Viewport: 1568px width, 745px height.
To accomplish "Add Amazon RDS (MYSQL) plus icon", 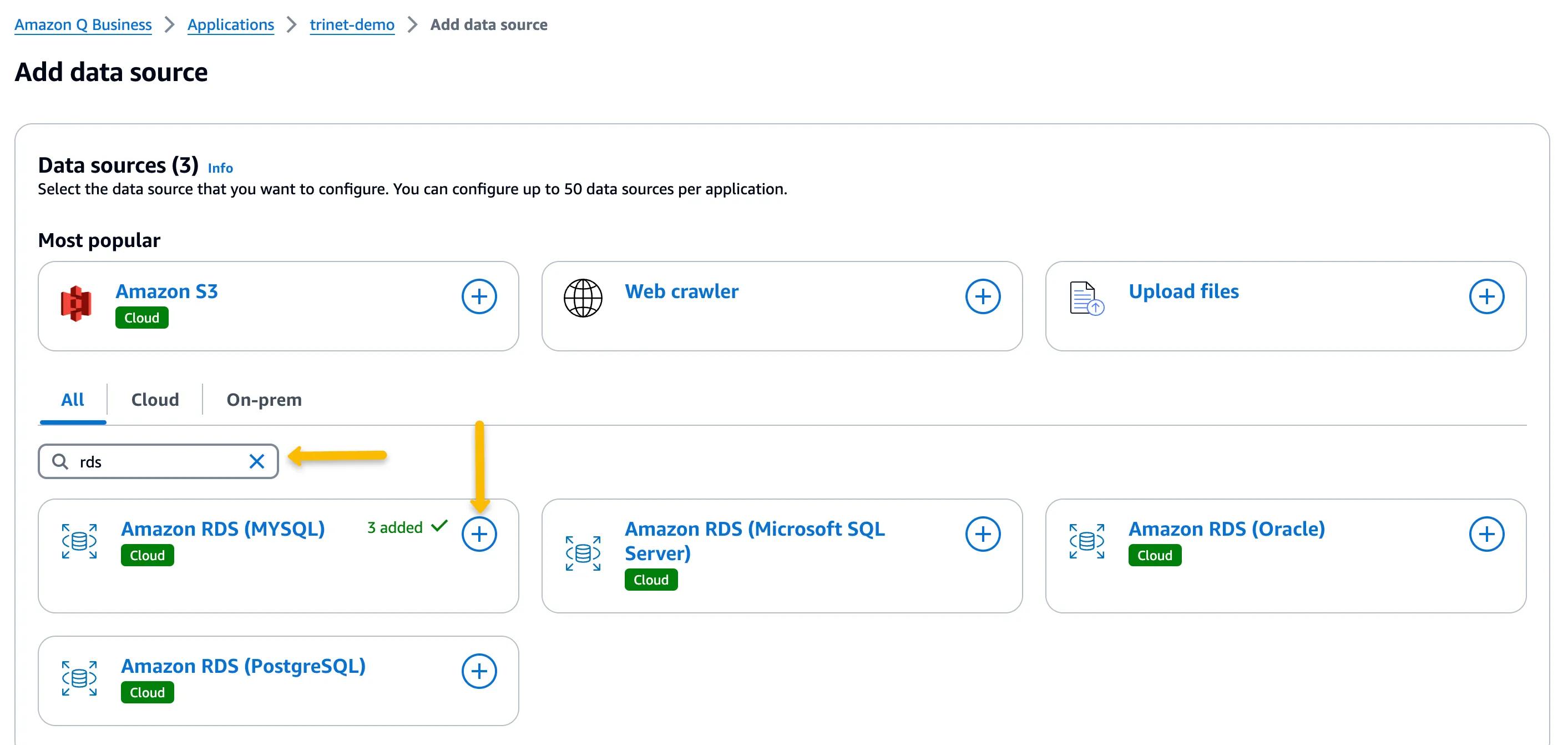I will click(479, 534).
